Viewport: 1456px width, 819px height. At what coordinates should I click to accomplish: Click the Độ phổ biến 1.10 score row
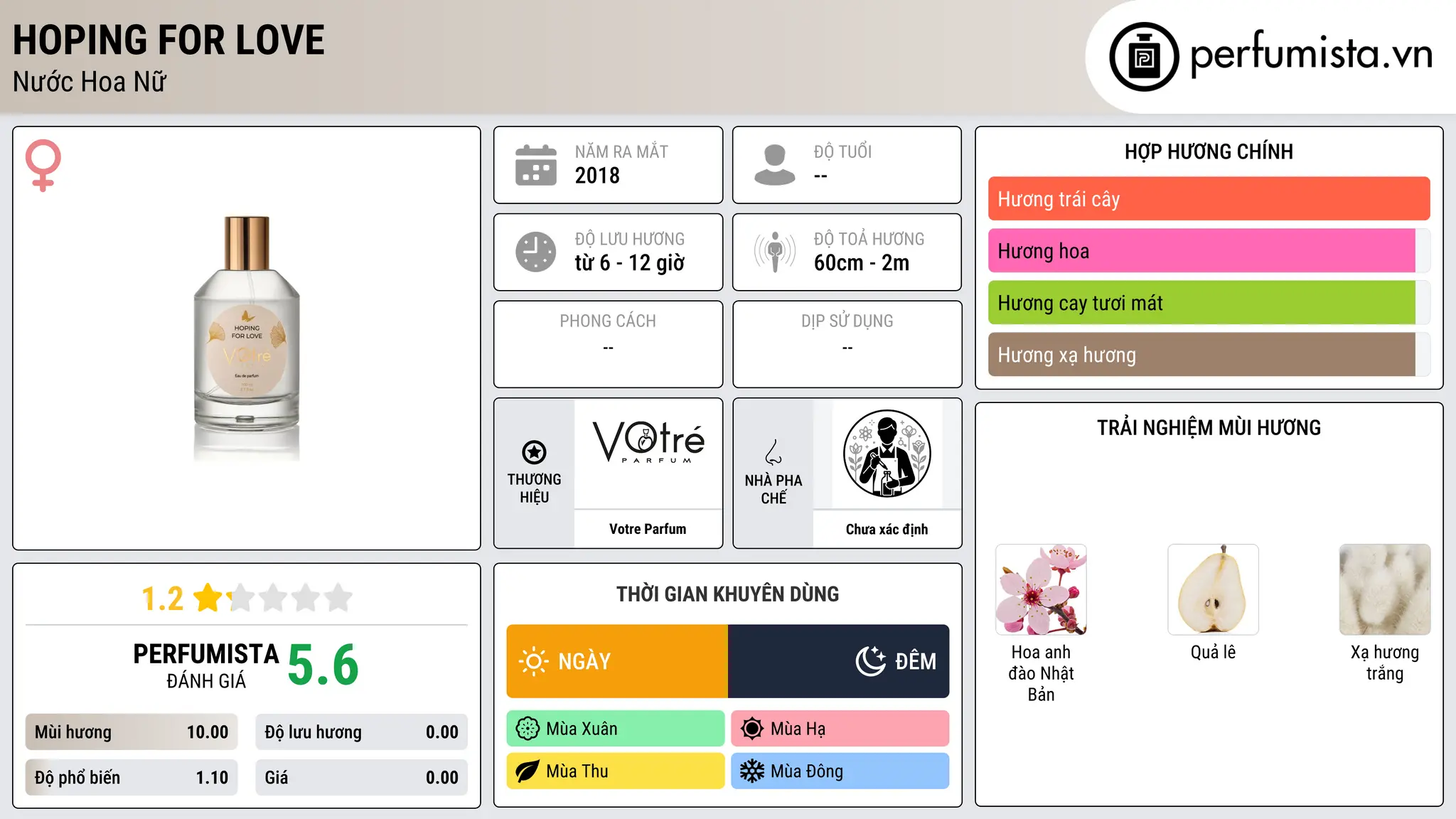(132, 778)
